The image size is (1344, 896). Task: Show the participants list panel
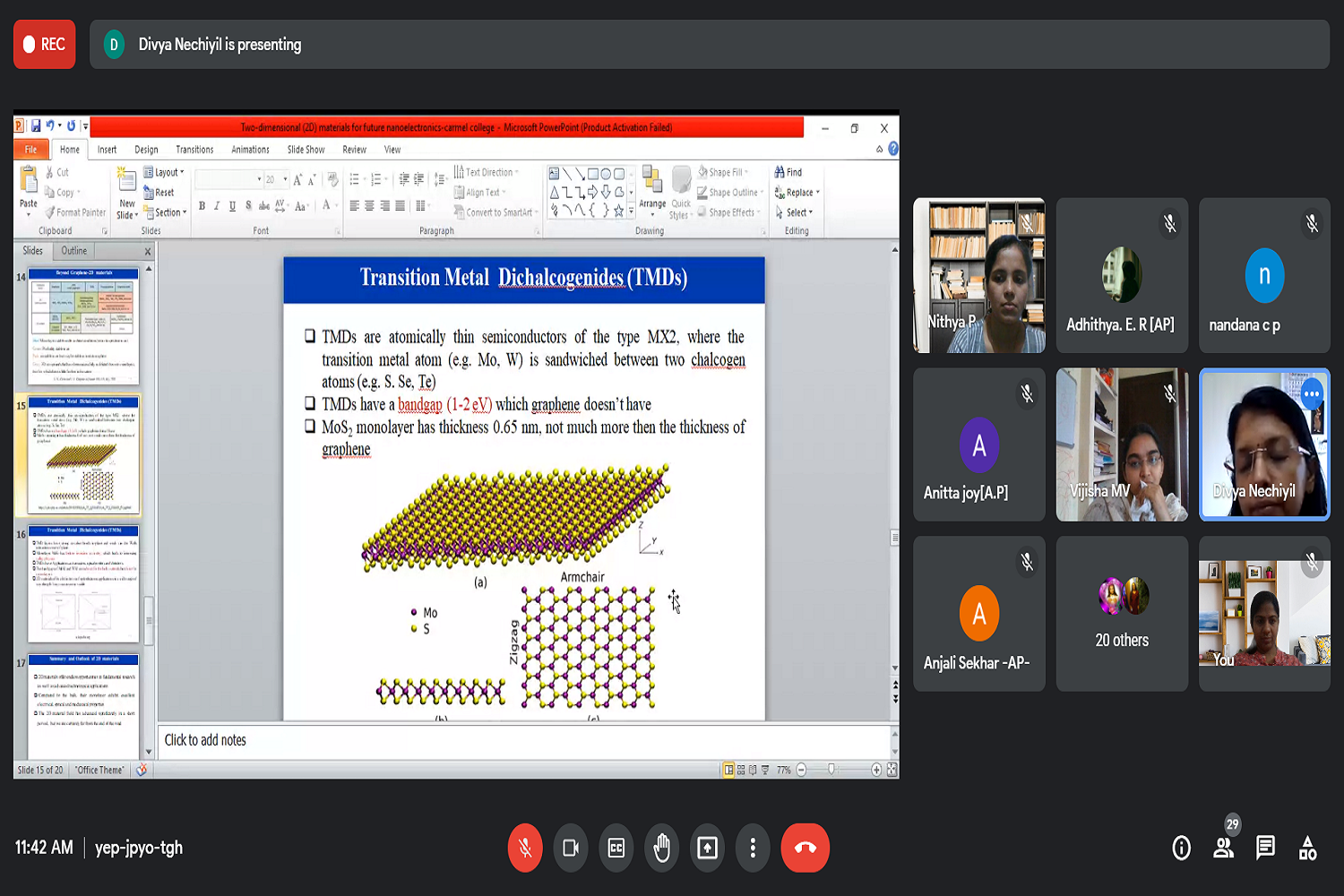point(1223,848)
